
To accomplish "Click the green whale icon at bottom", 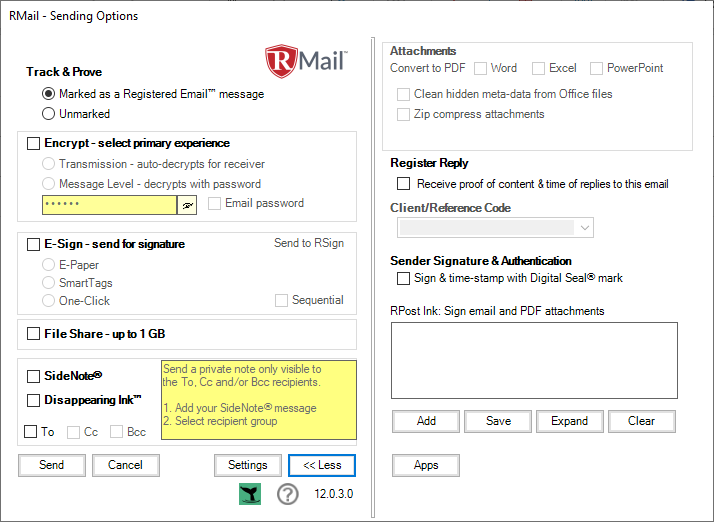I will click(250, 494).
